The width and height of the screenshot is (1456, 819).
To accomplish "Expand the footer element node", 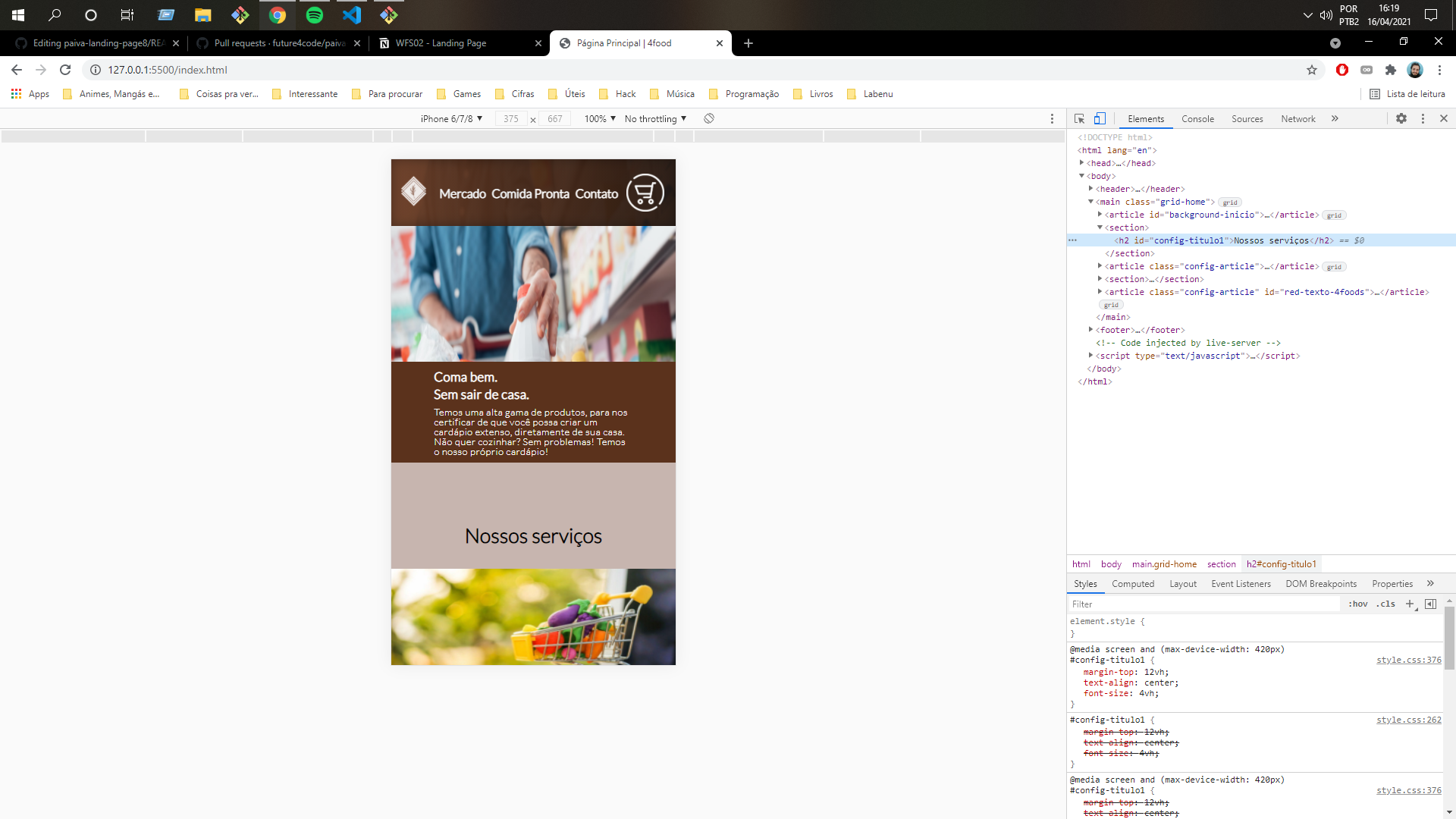I will click(1091, 330).
